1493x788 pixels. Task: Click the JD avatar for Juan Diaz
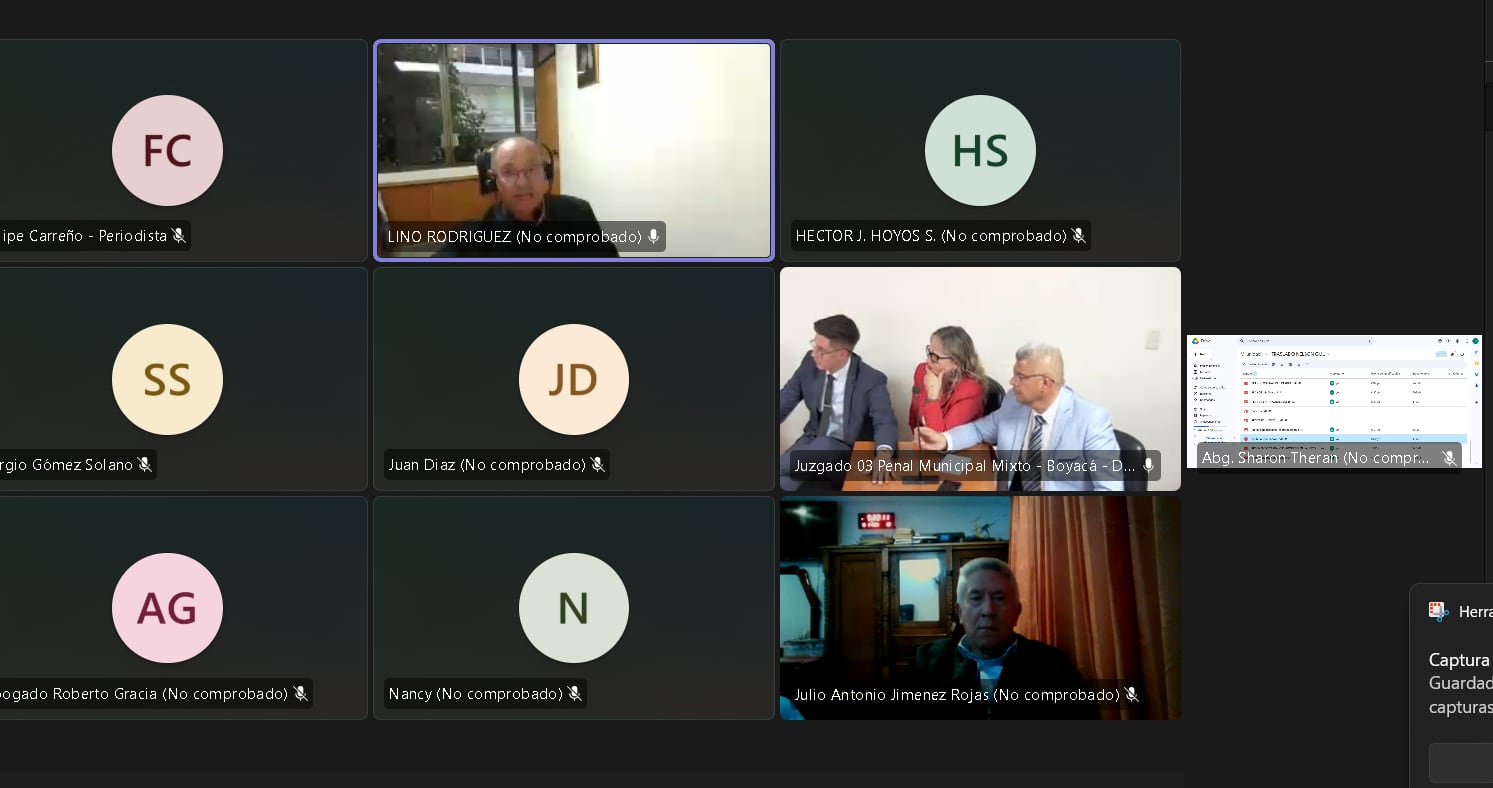(573, 380)
